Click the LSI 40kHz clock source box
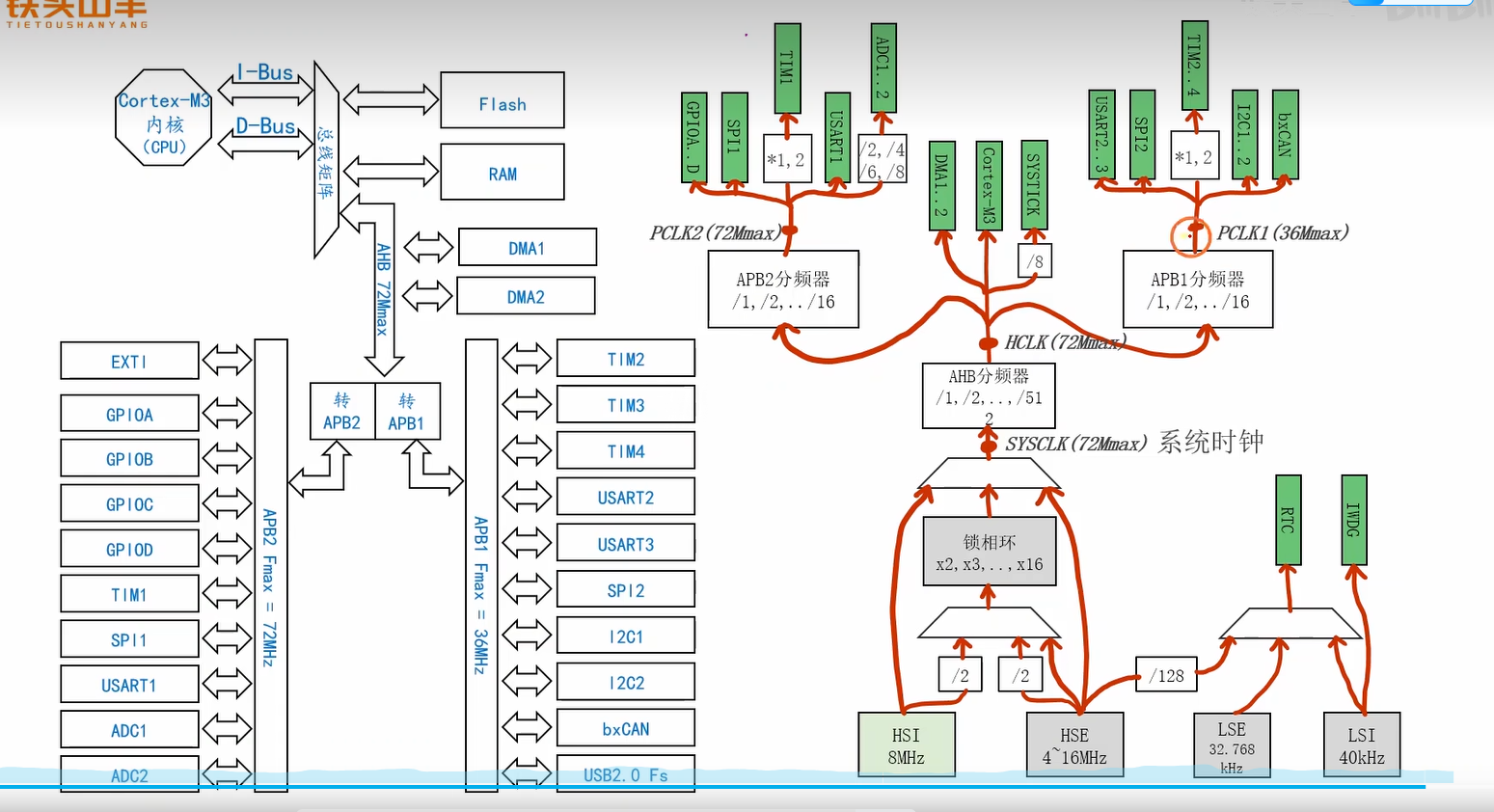The image size is (1494, 812). pyautogui.click(x=1362, y=744)
